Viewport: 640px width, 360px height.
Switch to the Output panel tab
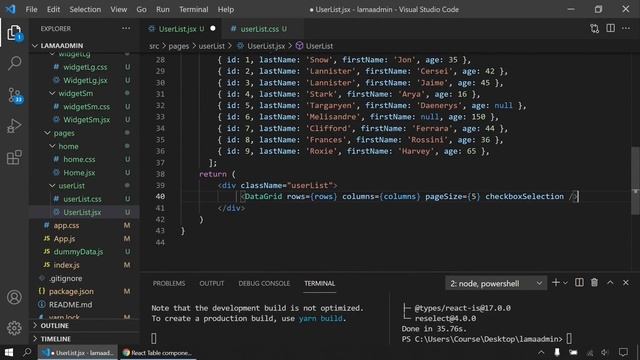(x=212, y=283)
